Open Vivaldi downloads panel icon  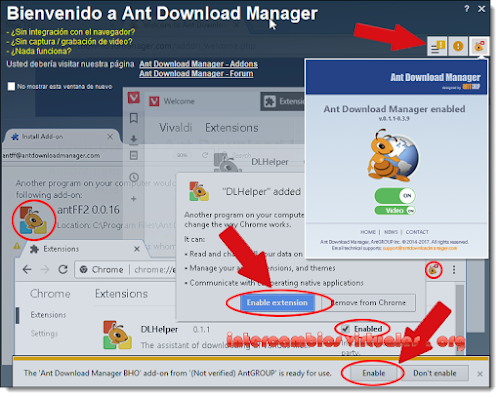(x=134, y=139)
